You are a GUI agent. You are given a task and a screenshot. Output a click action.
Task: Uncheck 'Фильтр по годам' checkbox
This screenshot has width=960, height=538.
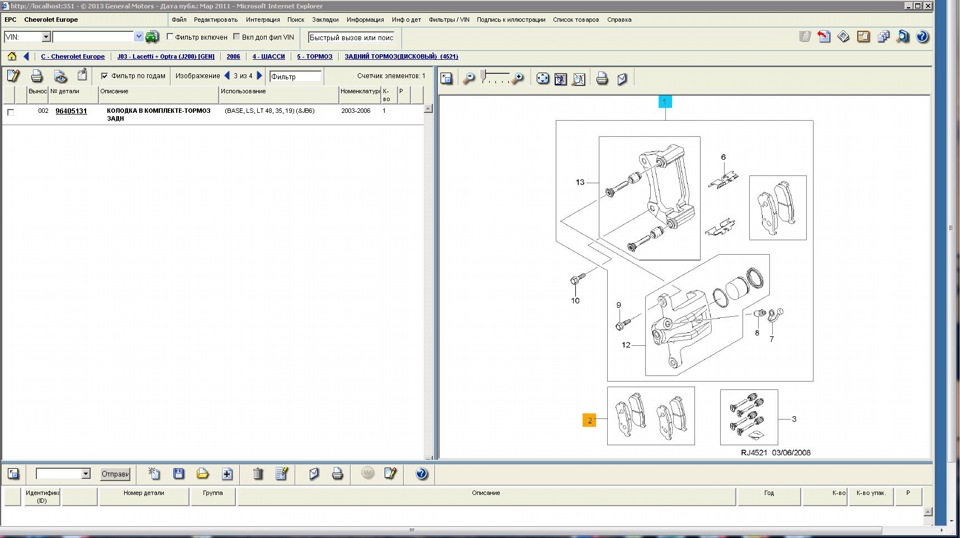pos(104,76)
